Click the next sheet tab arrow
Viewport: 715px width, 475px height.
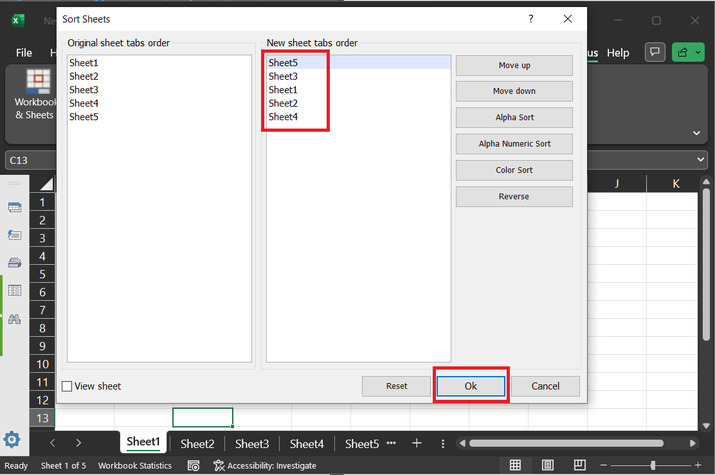click(78, 443)
